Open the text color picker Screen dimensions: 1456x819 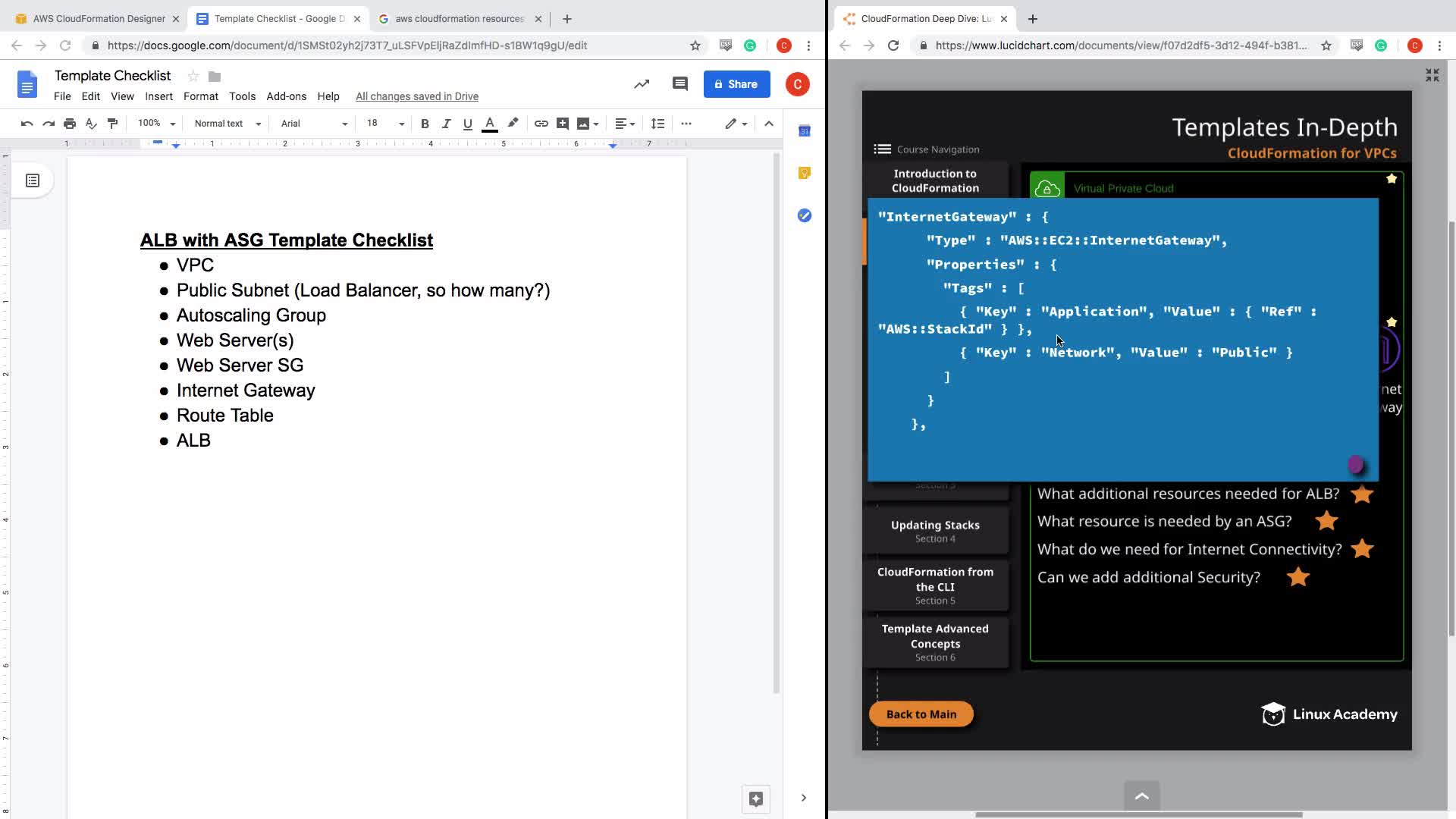(x=490, y=124)
